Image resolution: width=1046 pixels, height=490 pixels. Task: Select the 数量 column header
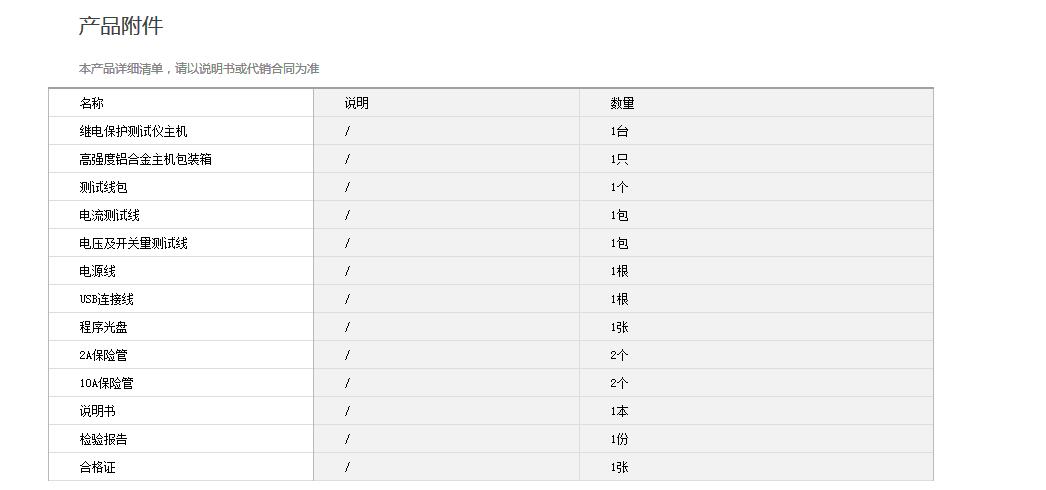[622, 103]
